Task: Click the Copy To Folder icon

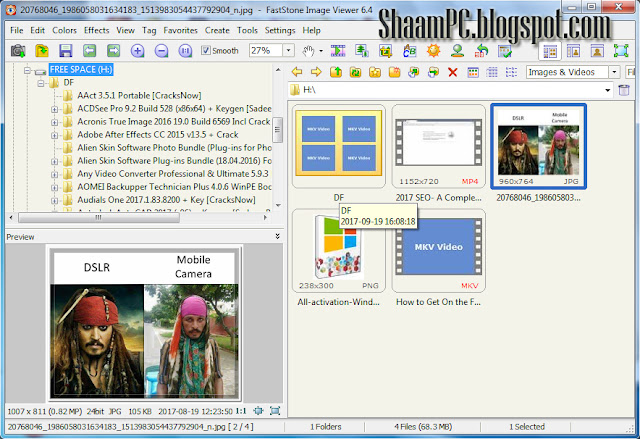Action: click(414, 72)
